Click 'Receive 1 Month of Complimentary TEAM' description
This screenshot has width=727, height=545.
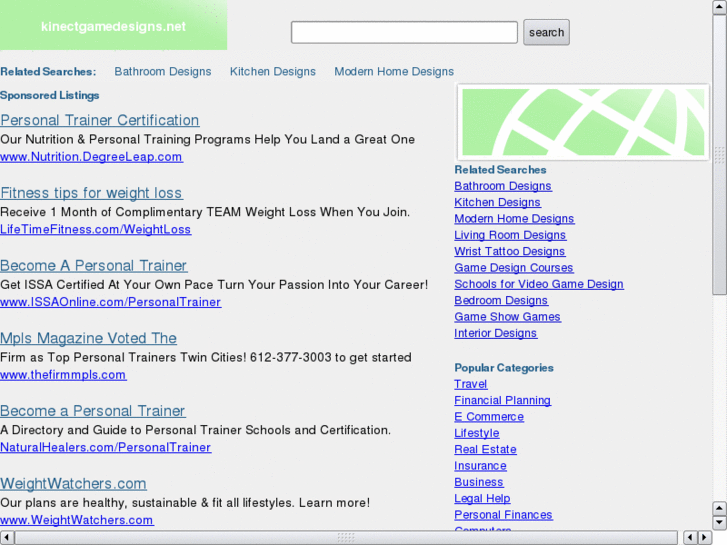coord(205,212)
